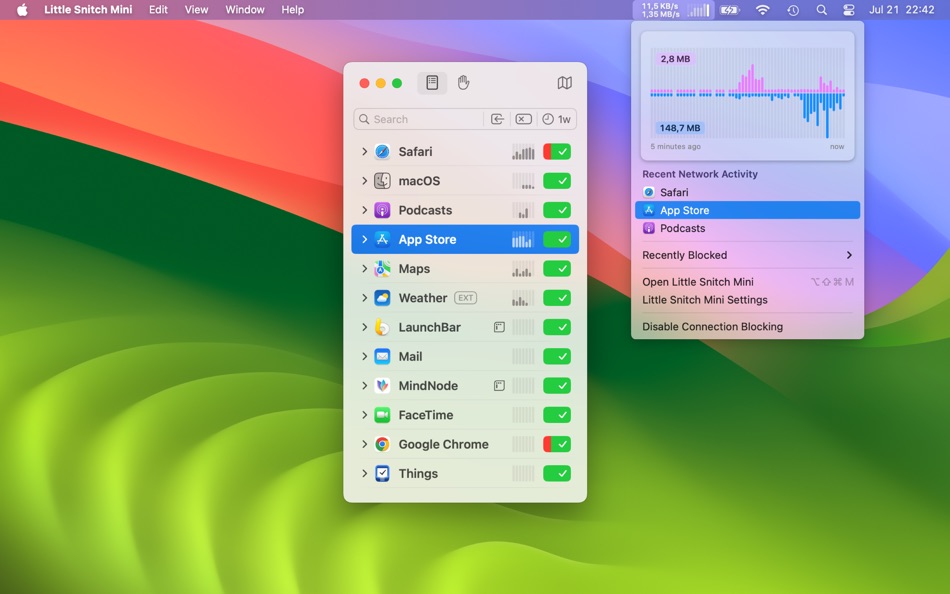This screenshot has height=594, width=950.
Task: Click the incoming-traffic filter icon beside search
Action: pyautogui.click(x=497, y=119)
